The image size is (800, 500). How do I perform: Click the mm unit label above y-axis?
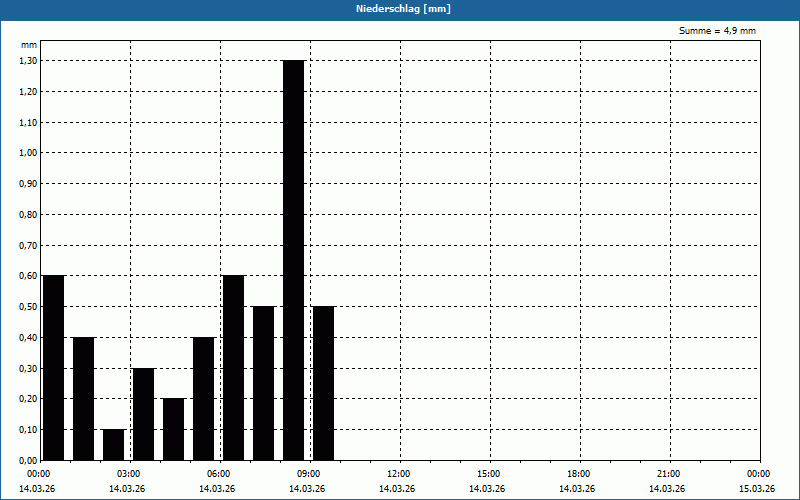click(29, 45)
